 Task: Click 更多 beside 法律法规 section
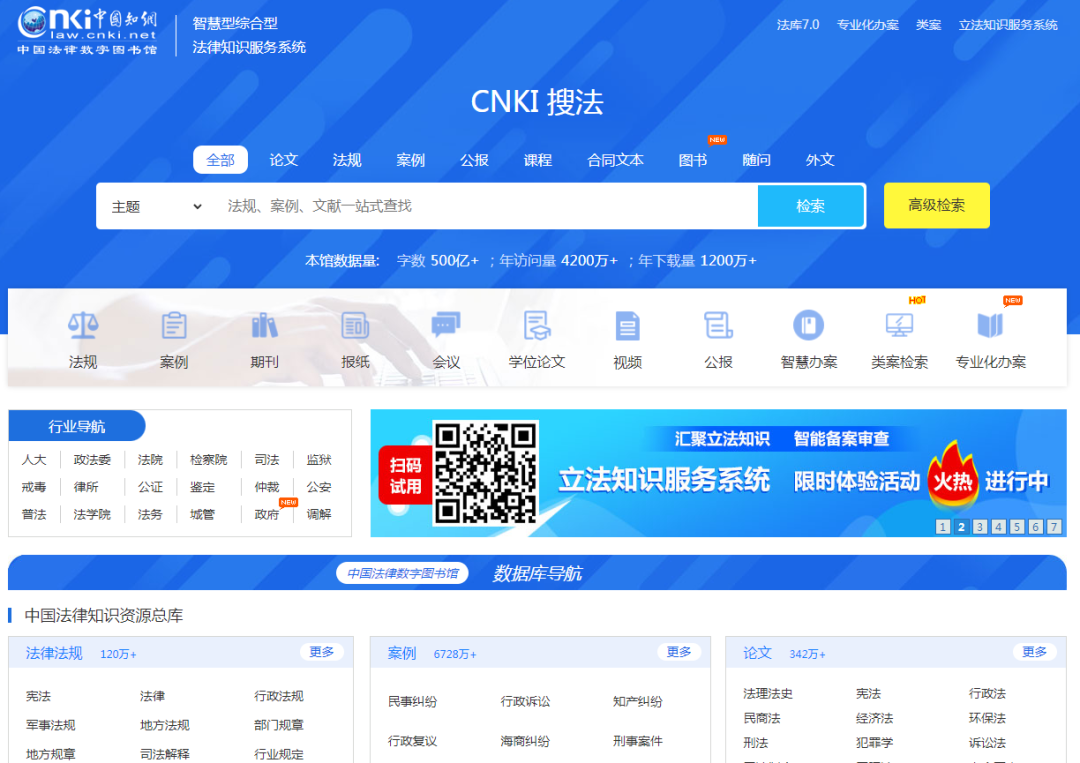click(322, 652)
